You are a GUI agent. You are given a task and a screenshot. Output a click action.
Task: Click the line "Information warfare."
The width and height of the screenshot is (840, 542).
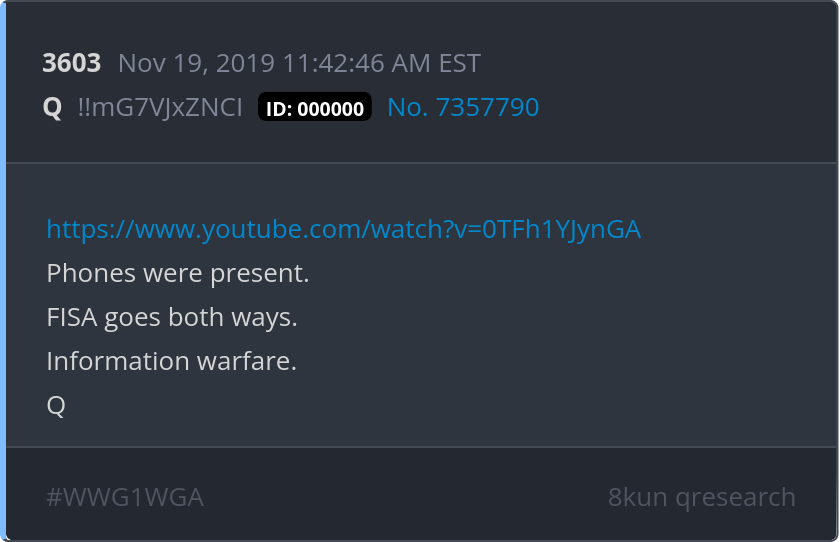pyautogui.click(x=171, y=361)
